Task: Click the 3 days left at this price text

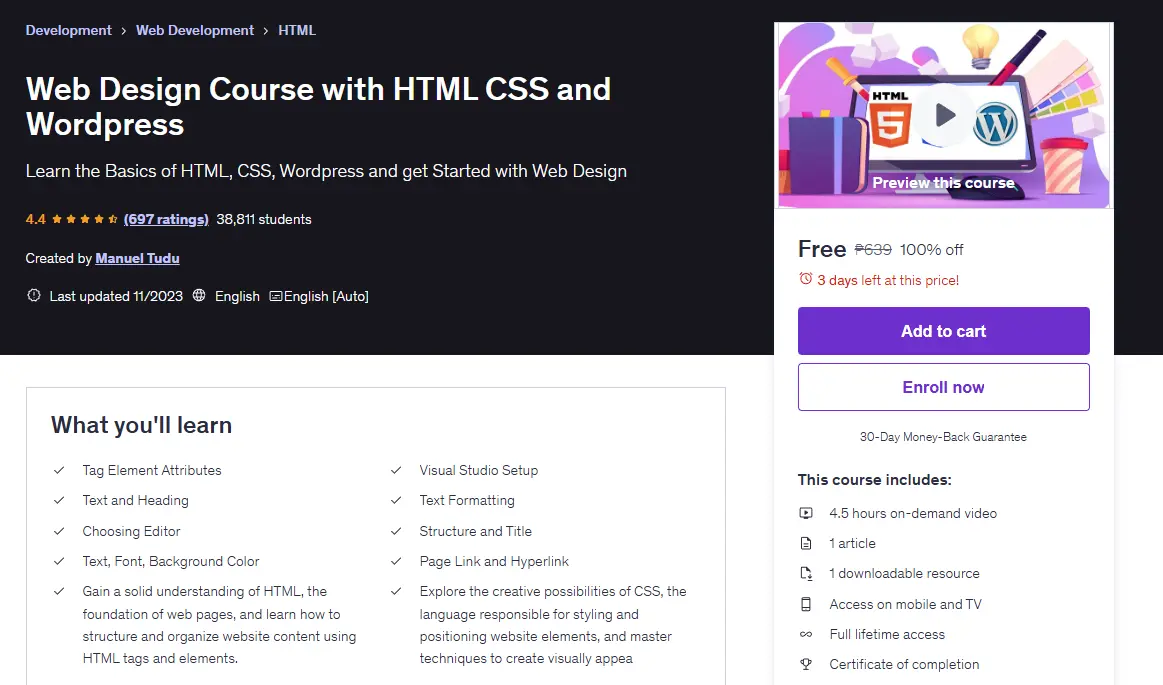Action: coord(888,280)
